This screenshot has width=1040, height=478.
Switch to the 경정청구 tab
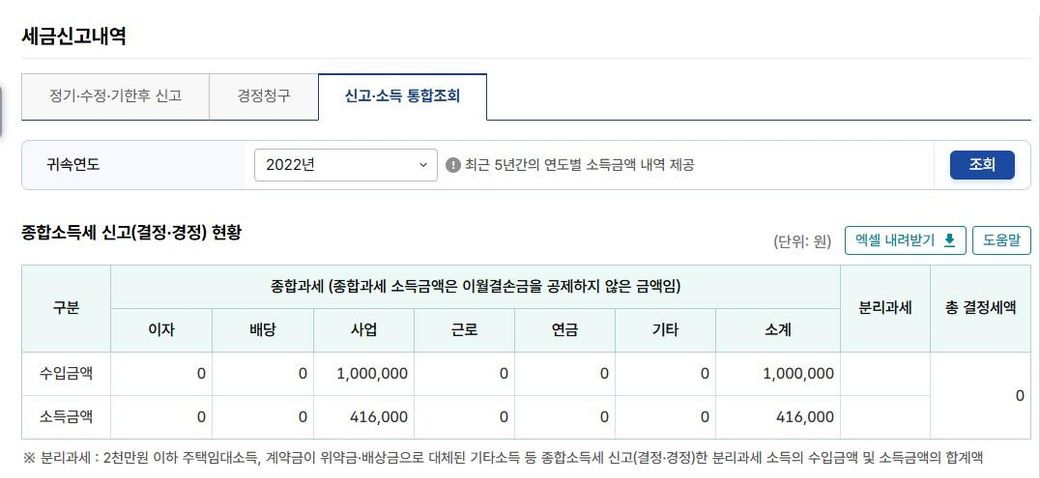click(x=264, y=97)
